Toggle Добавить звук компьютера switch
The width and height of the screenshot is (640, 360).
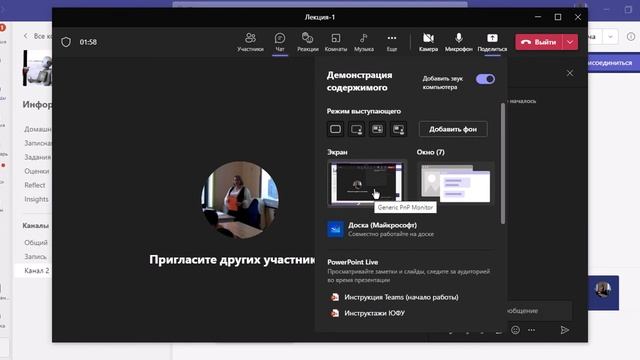click(x=485, y=79)
